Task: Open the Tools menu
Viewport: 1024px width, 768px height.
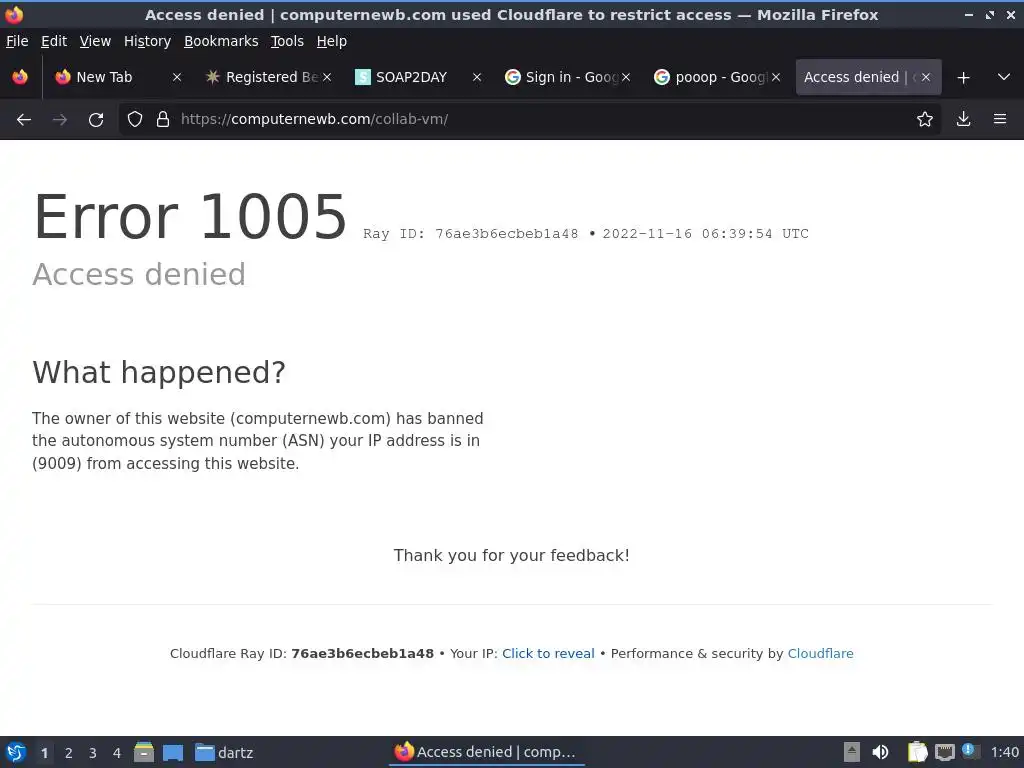Action: [287, 41]
